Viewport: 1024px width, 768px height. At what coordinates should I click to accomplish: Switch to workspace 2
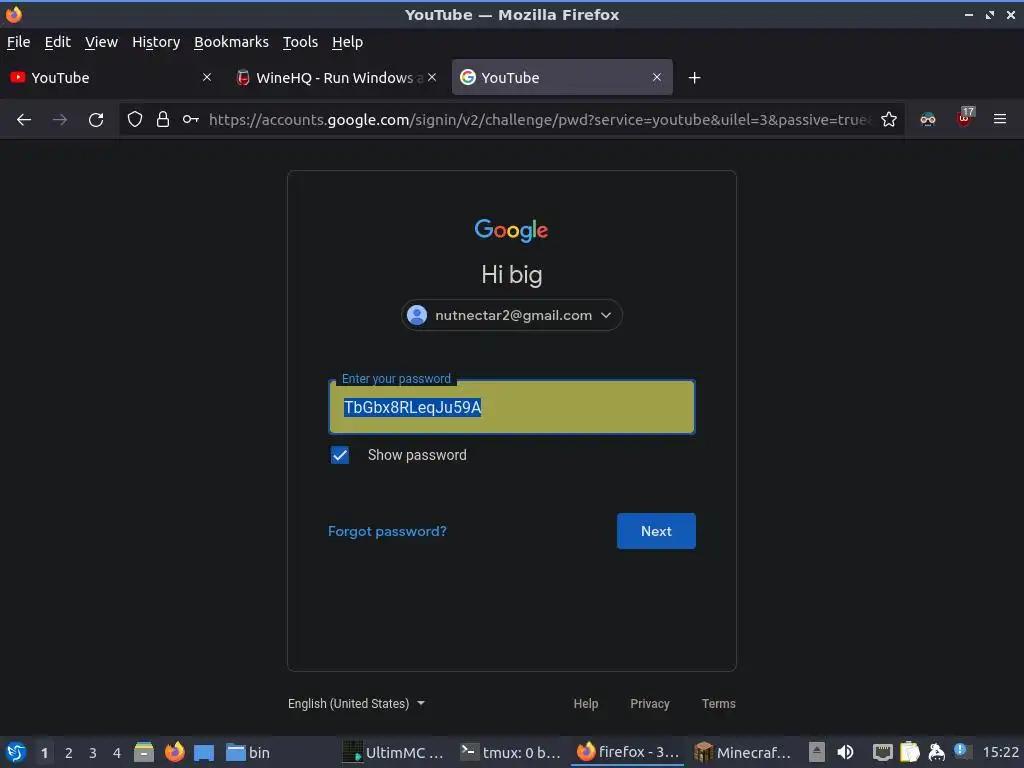click(x=69, y=752)
